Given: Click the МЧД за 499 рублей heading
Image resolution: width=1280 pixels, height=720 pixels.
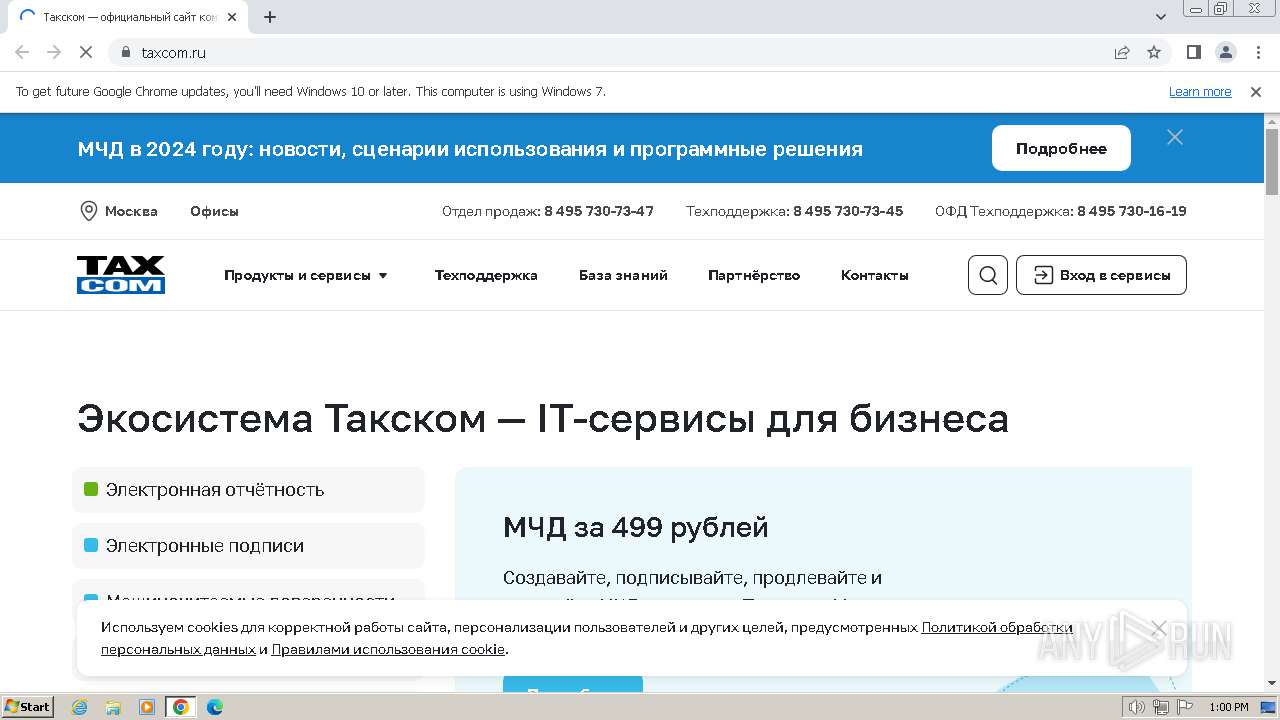Looking at the screenshot, I should click(x=636, y=527).
